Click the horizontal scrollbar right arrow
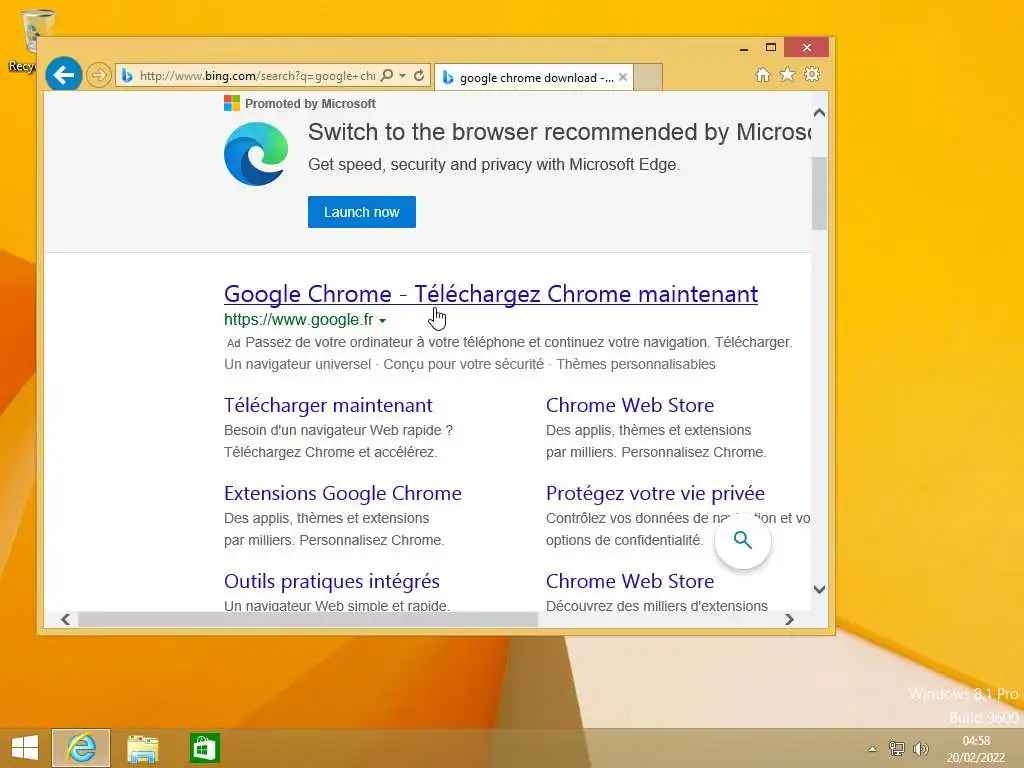 click(x=789, y=619)
